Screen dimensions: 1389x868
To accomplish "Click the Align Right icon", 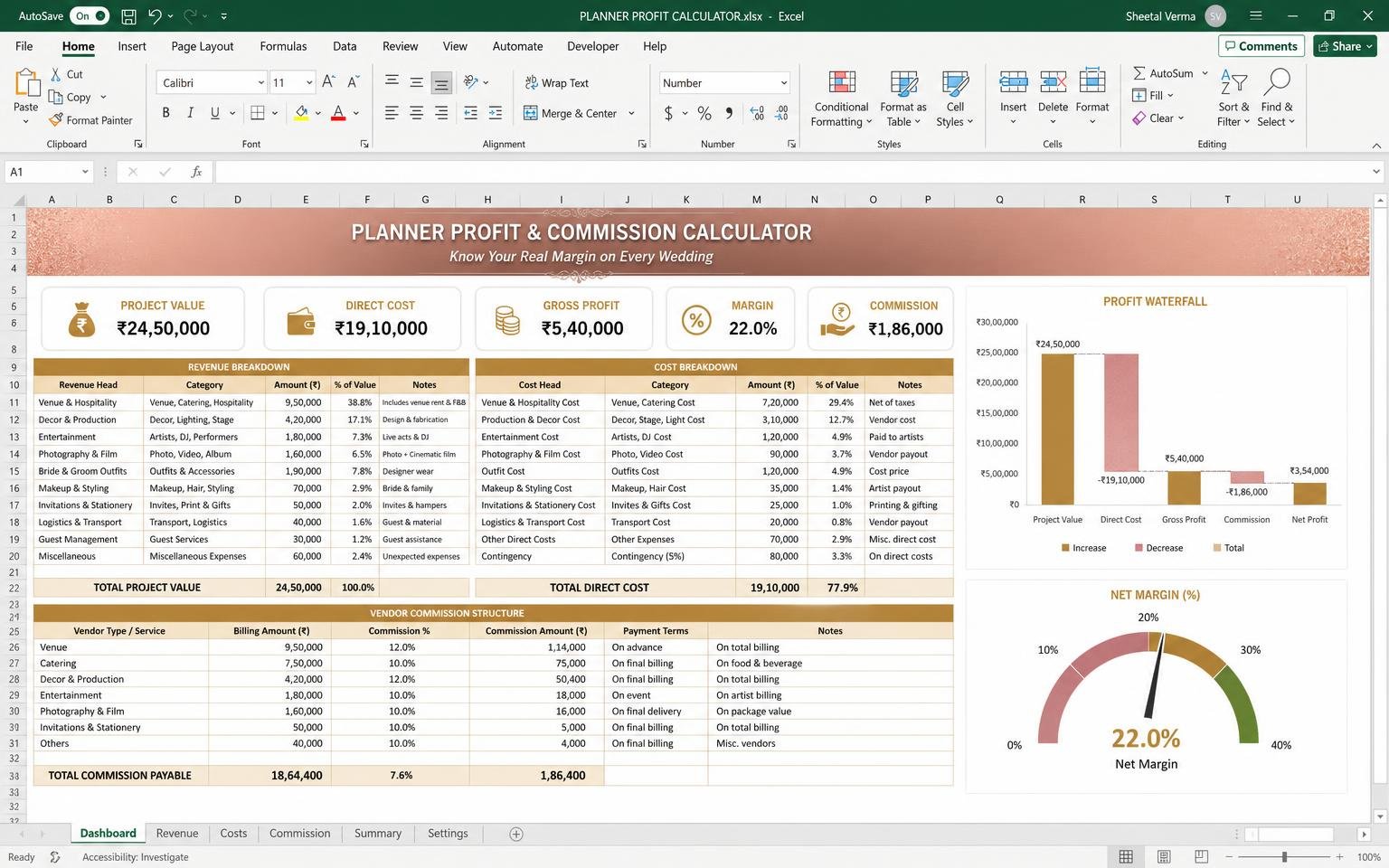I will click(441, 113).
